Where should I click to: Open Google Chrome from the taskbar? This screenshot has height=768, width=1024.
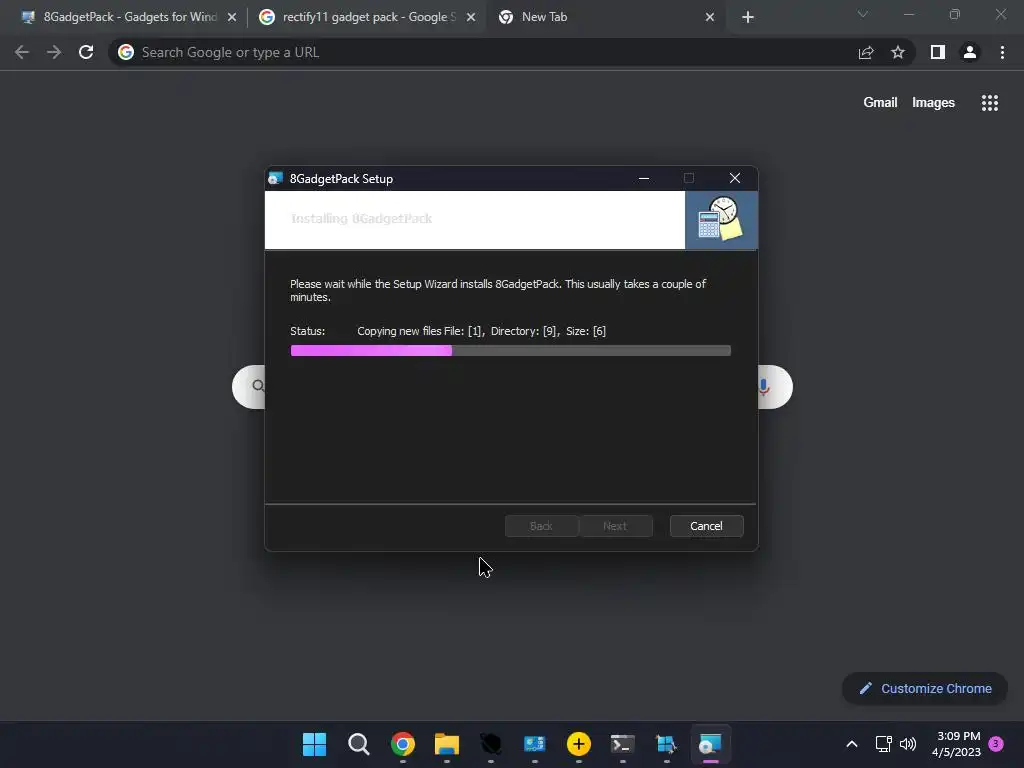[403, 744]
